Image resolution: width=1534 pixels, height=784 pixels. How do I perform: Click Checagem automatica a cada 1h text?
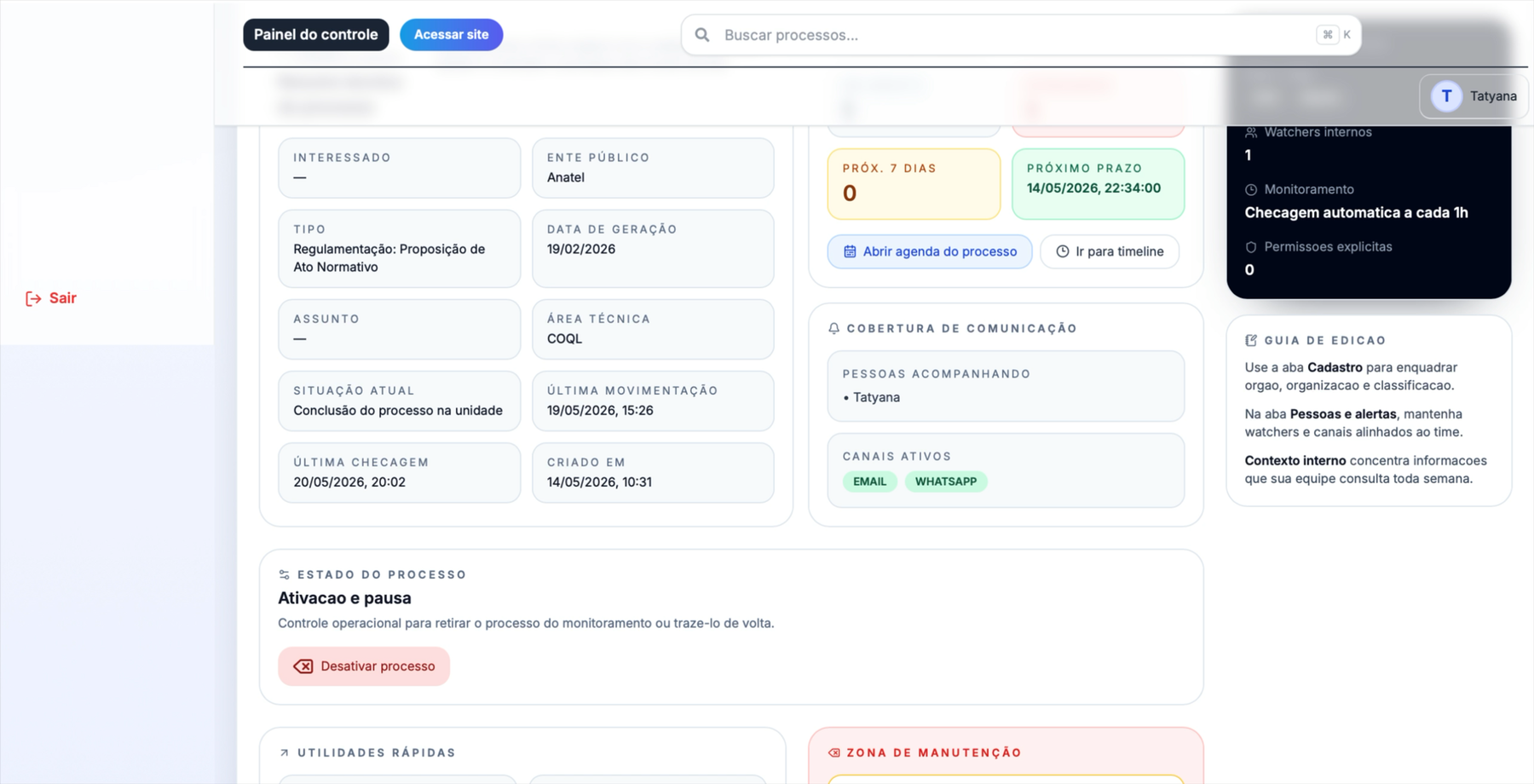(x=1356, y=213)
